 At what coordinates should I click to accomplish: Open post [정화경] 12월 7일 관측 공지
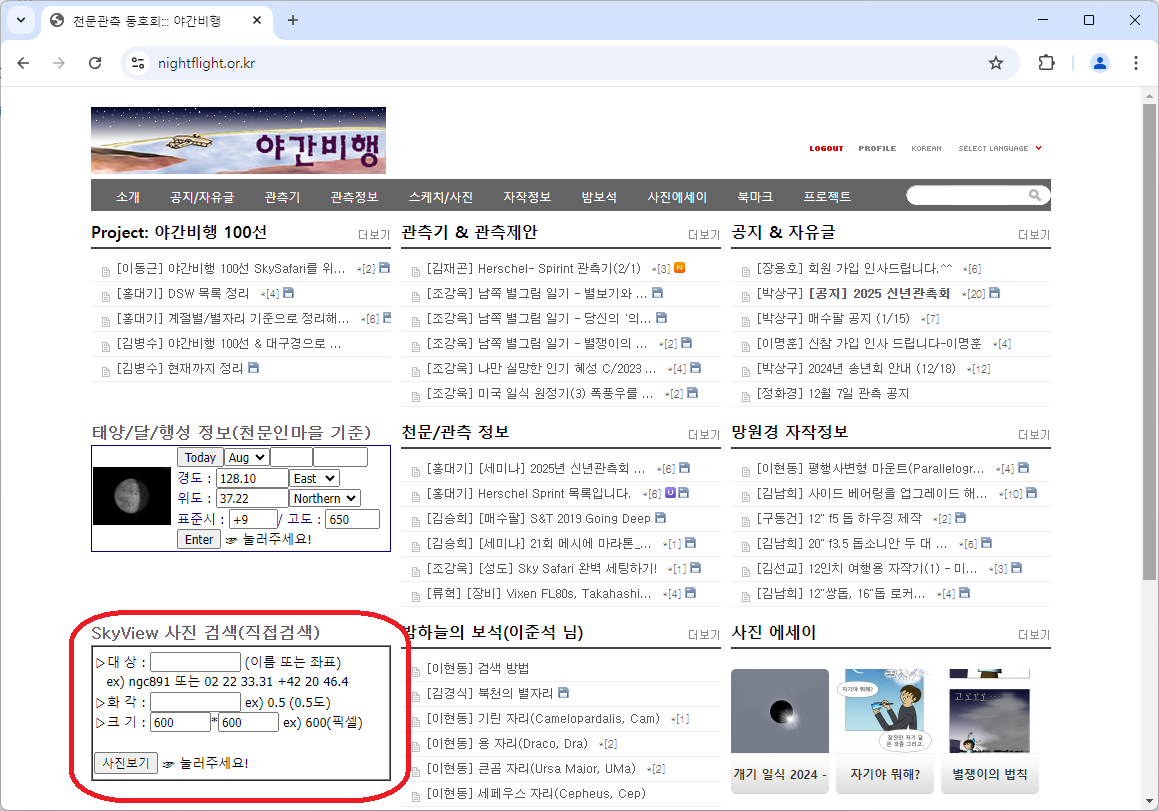[x=833, y=393]
